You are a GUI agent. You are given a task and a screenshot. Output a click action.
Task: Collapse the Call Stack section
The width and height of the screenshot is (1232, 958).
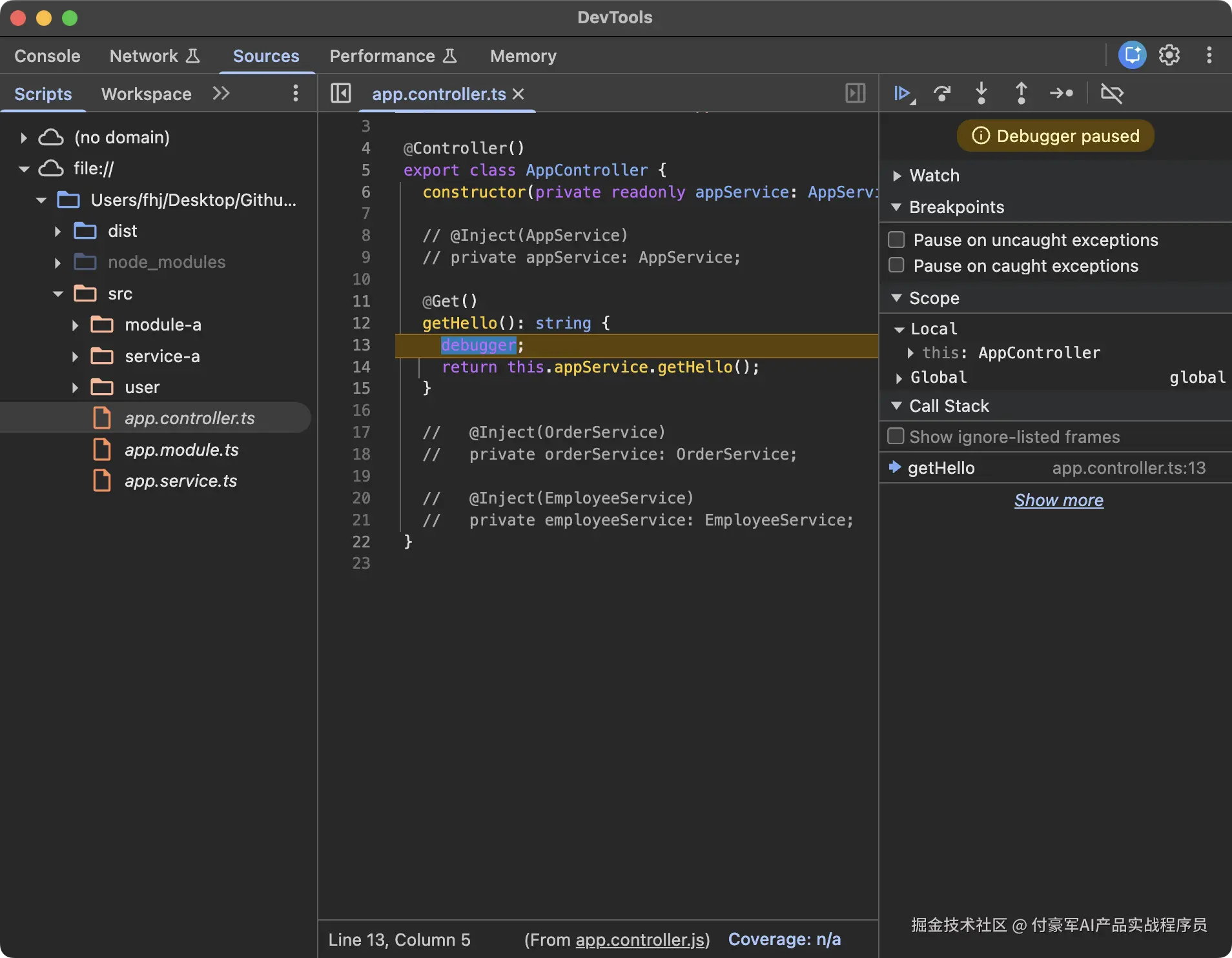click(896, 405)
